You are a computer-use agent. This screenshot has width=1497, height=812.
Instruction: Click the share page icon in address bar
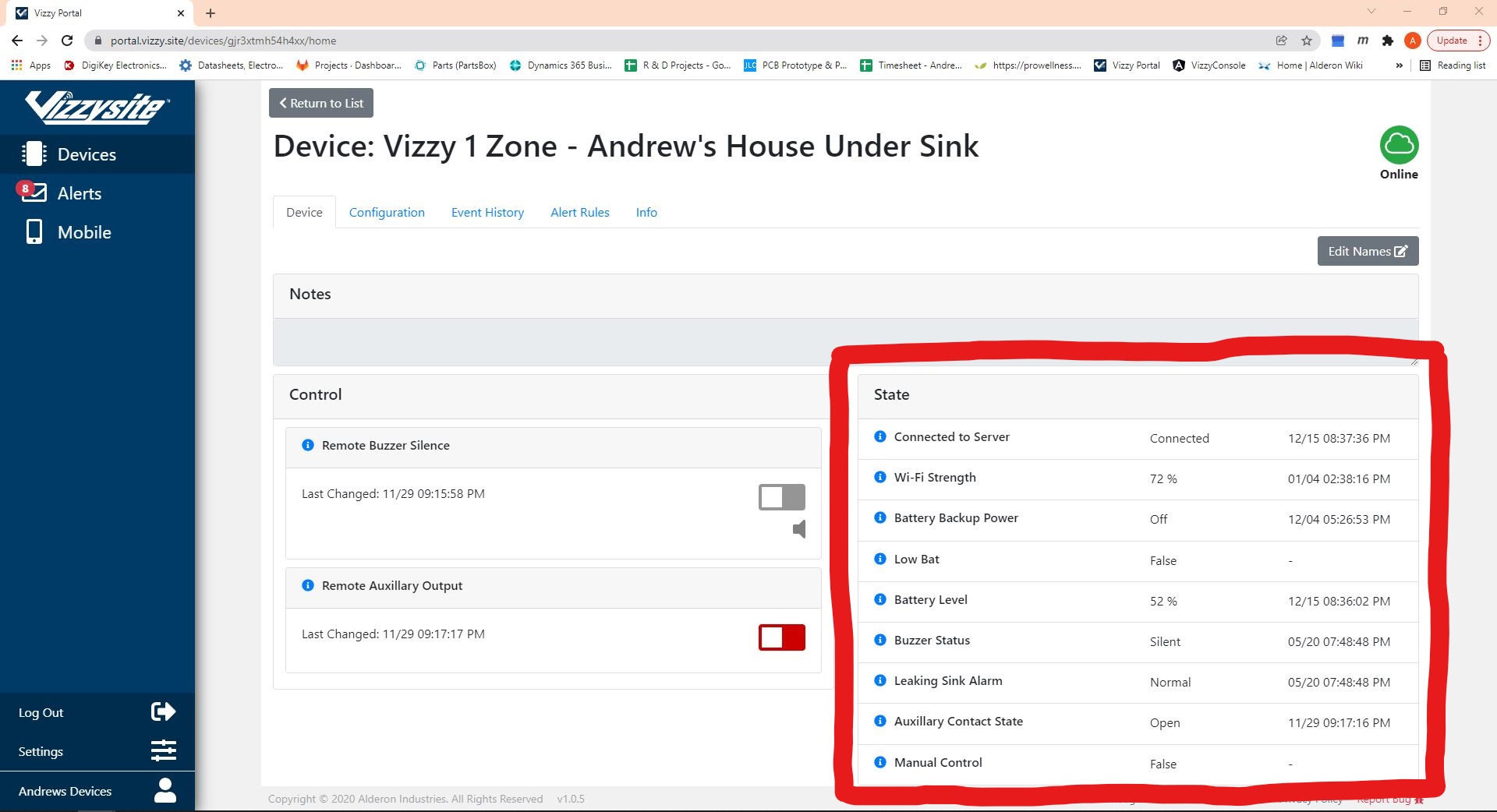[1281, 41]
